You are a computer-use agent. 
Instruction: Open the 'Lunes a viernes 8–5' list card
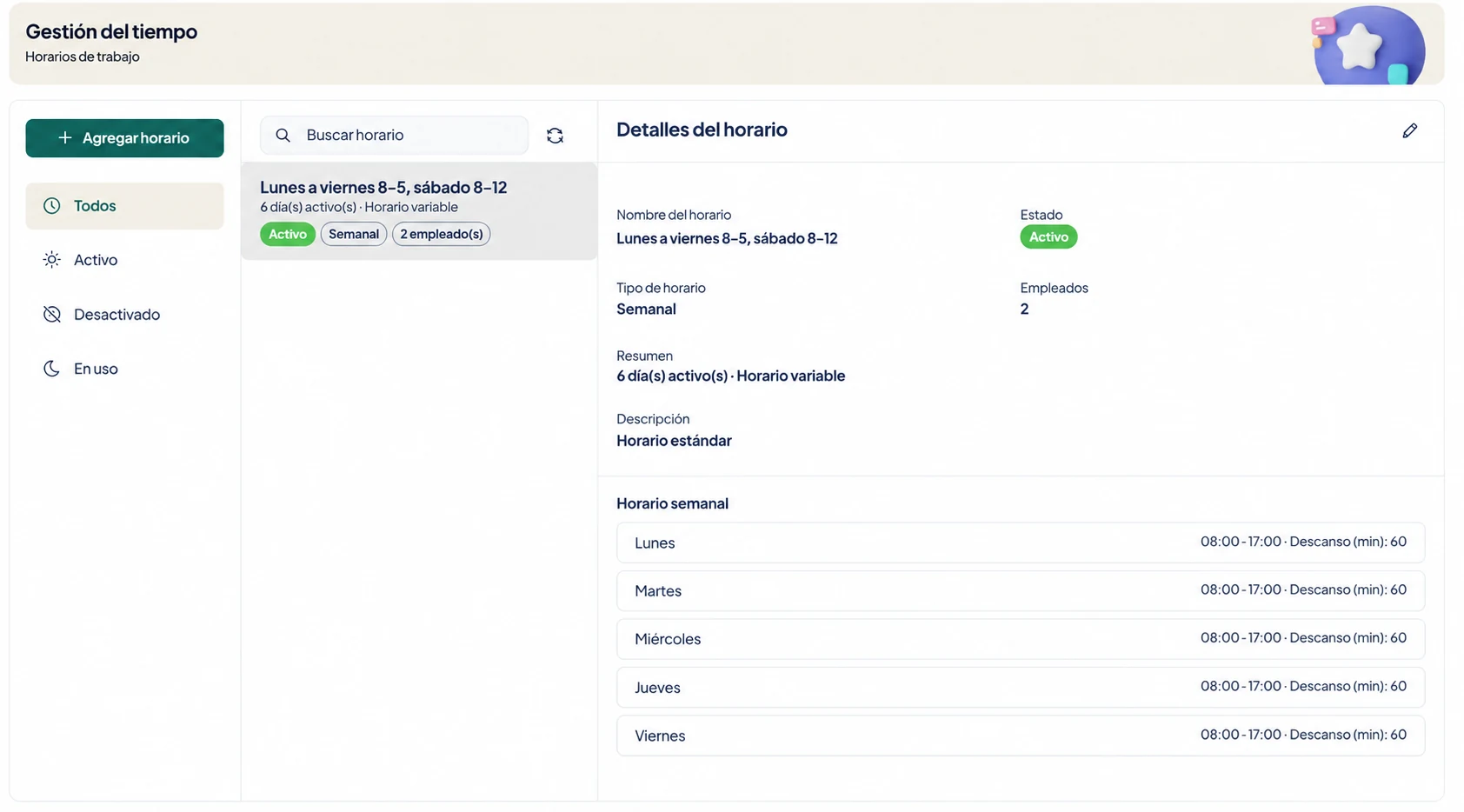[x=419, y=211]
